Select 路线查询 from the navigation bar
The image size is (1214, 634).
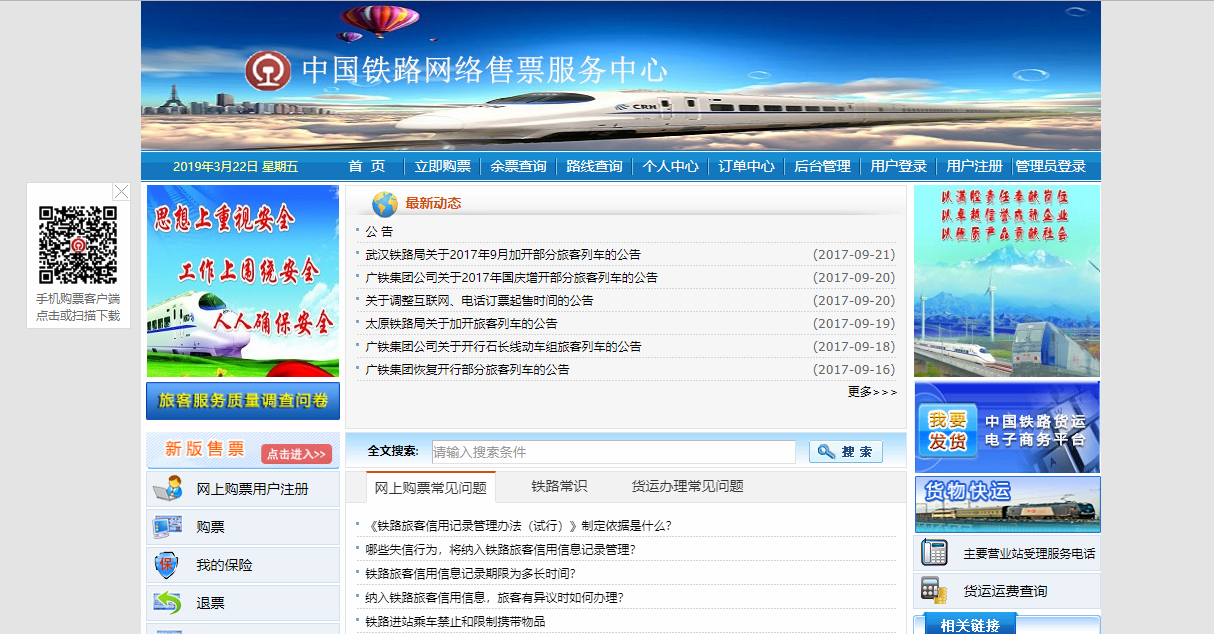(x=594, y=166)
